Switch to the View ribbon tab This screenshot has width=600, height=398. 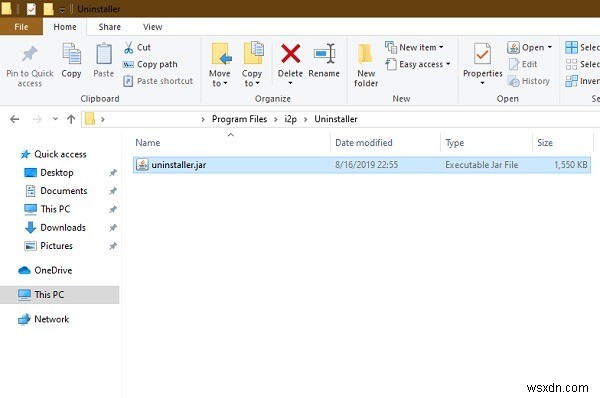tap(152, 27)
